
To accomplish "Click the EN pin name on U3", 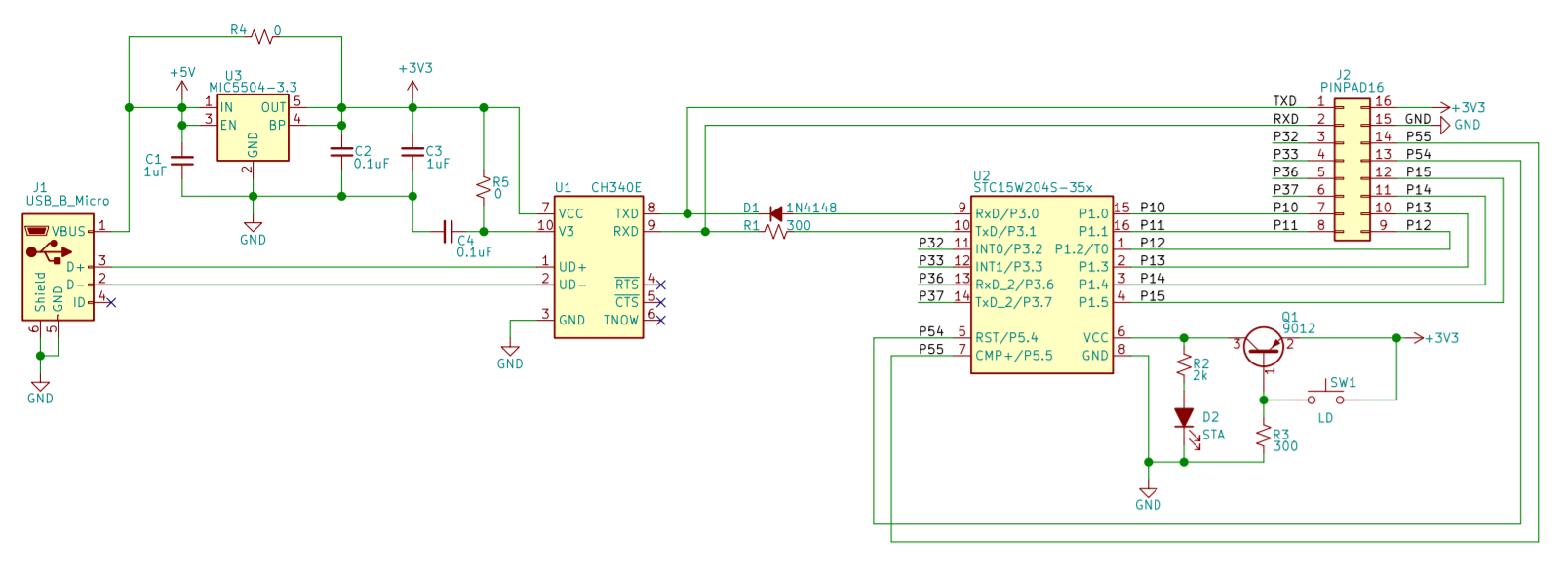I will (228, 125).
